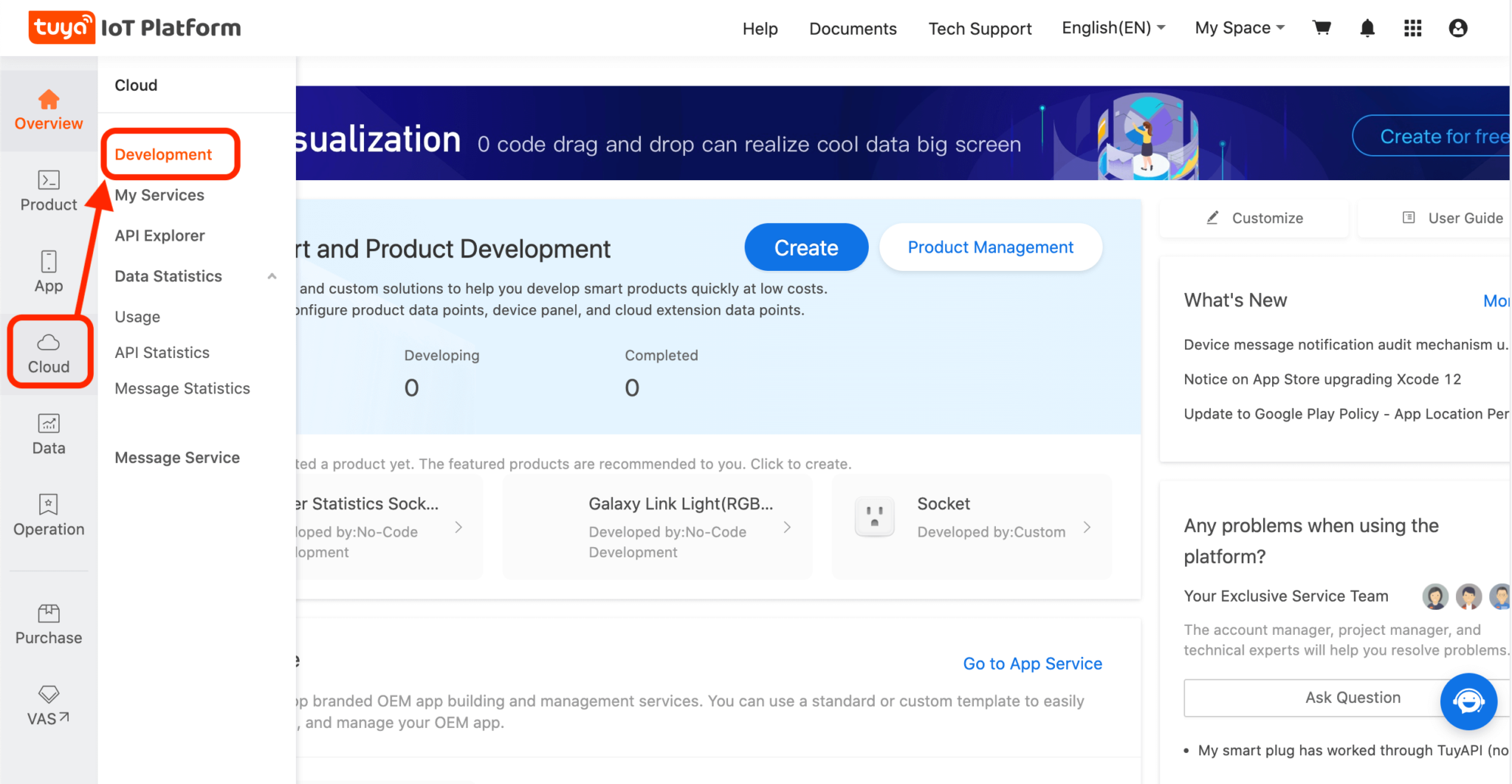
Task: Open live chat support bubble
Action: [x=1469, y=702]
